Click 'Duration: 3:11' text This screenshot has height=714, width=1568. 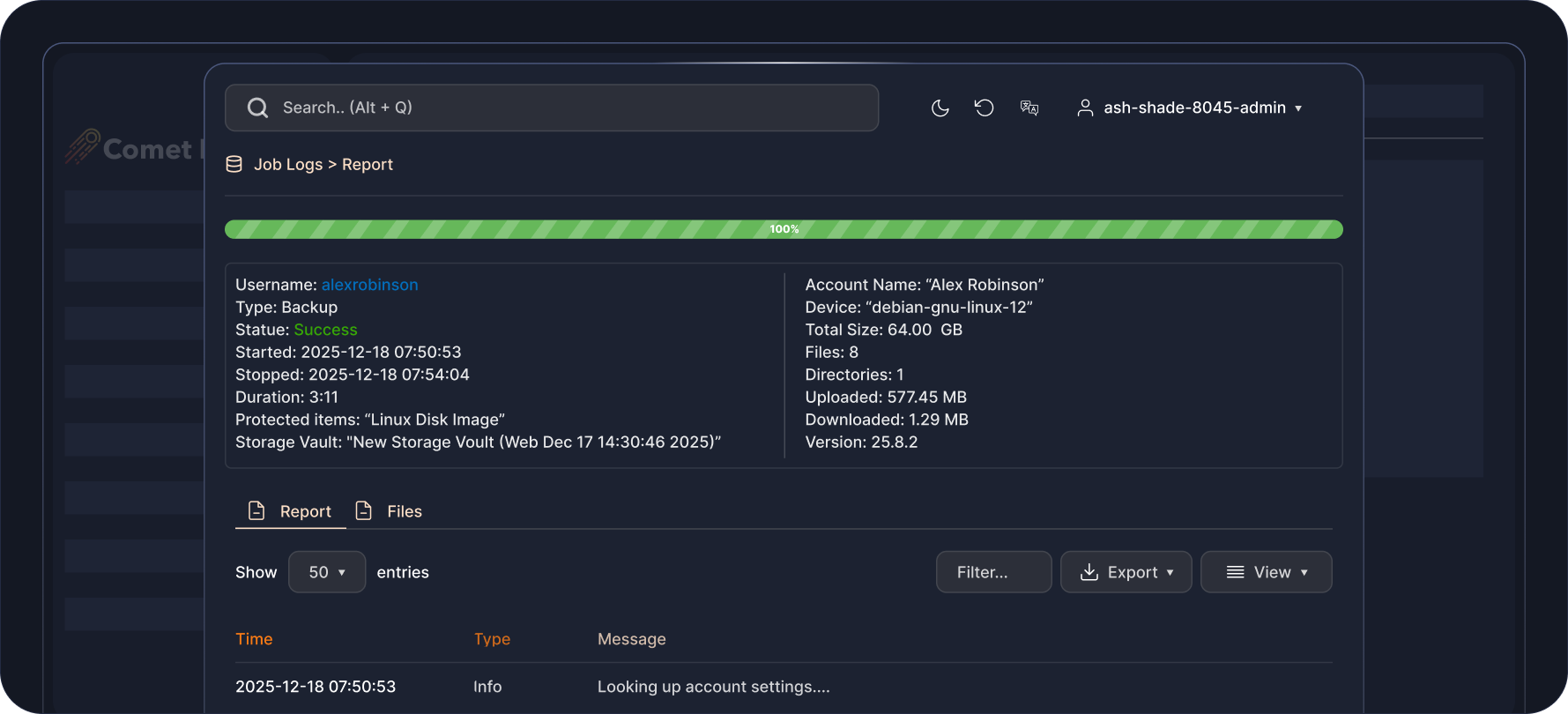286,397
